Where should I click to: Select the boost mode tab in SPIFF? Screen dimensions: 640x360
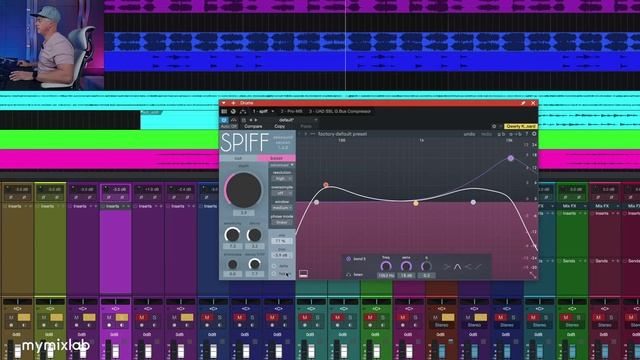tap(276, 158)
